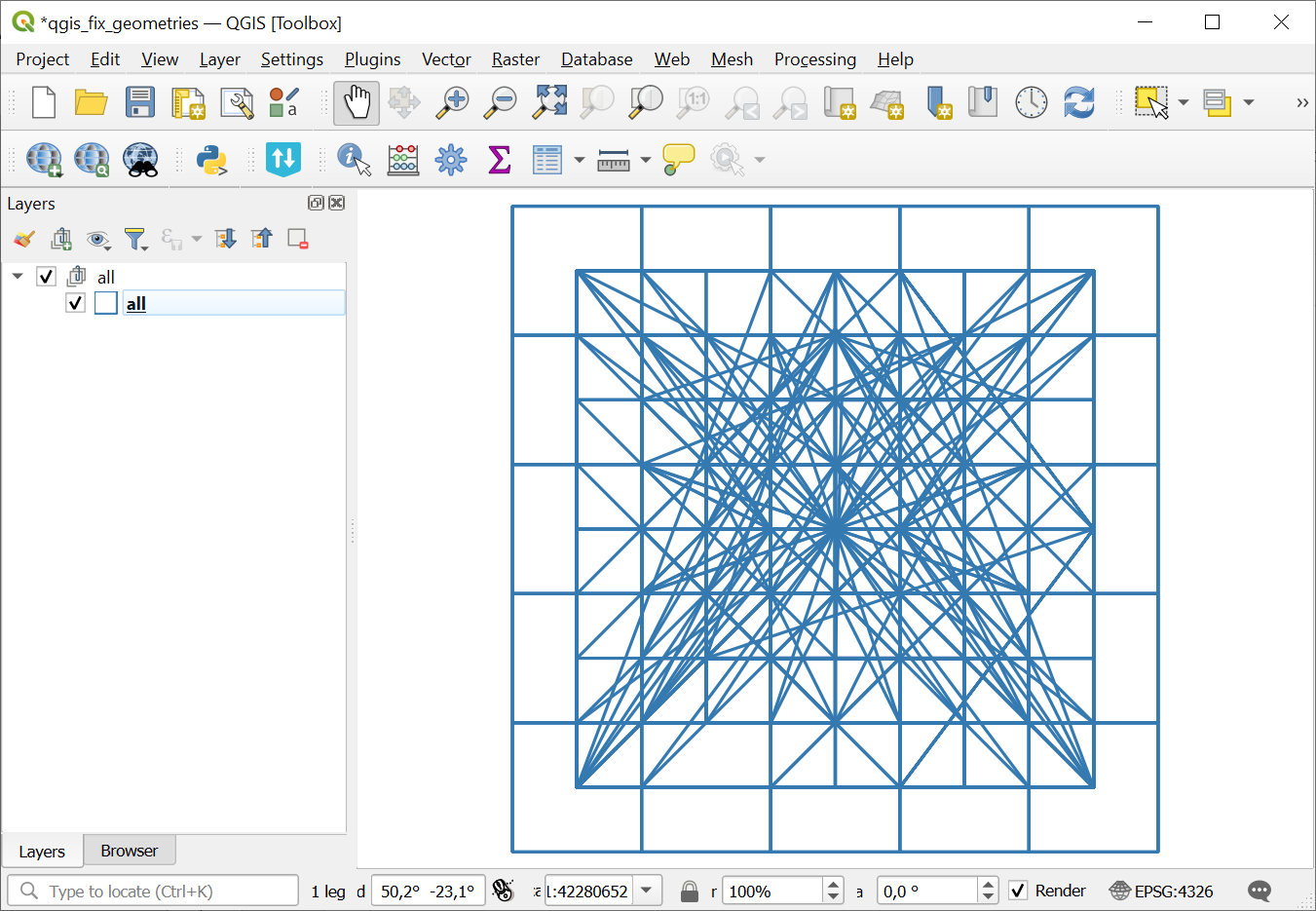Open the measure tool dropdown arrow
Screen dimensions: 1316x911
tap(646, 159)
